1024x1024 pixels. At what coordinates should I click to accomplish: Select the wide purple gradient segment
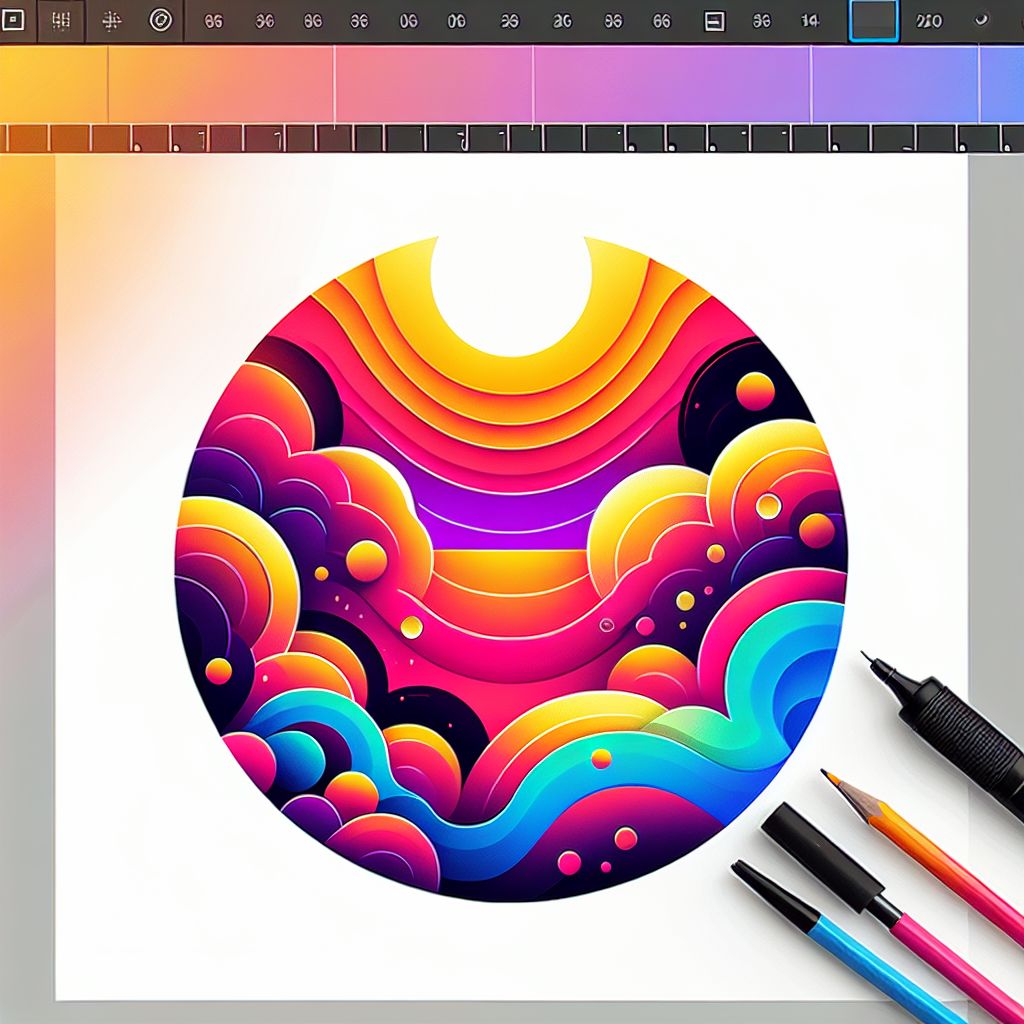[671, 84]
